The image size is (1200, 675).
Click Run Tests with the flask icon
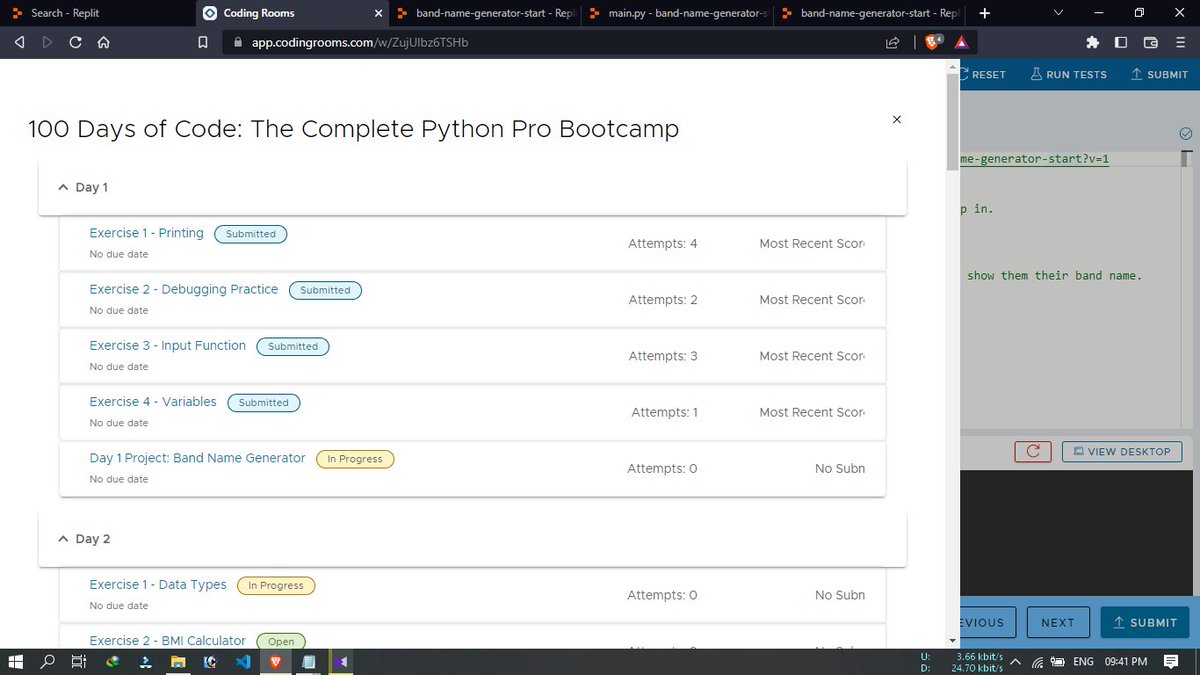[1068, 75]
